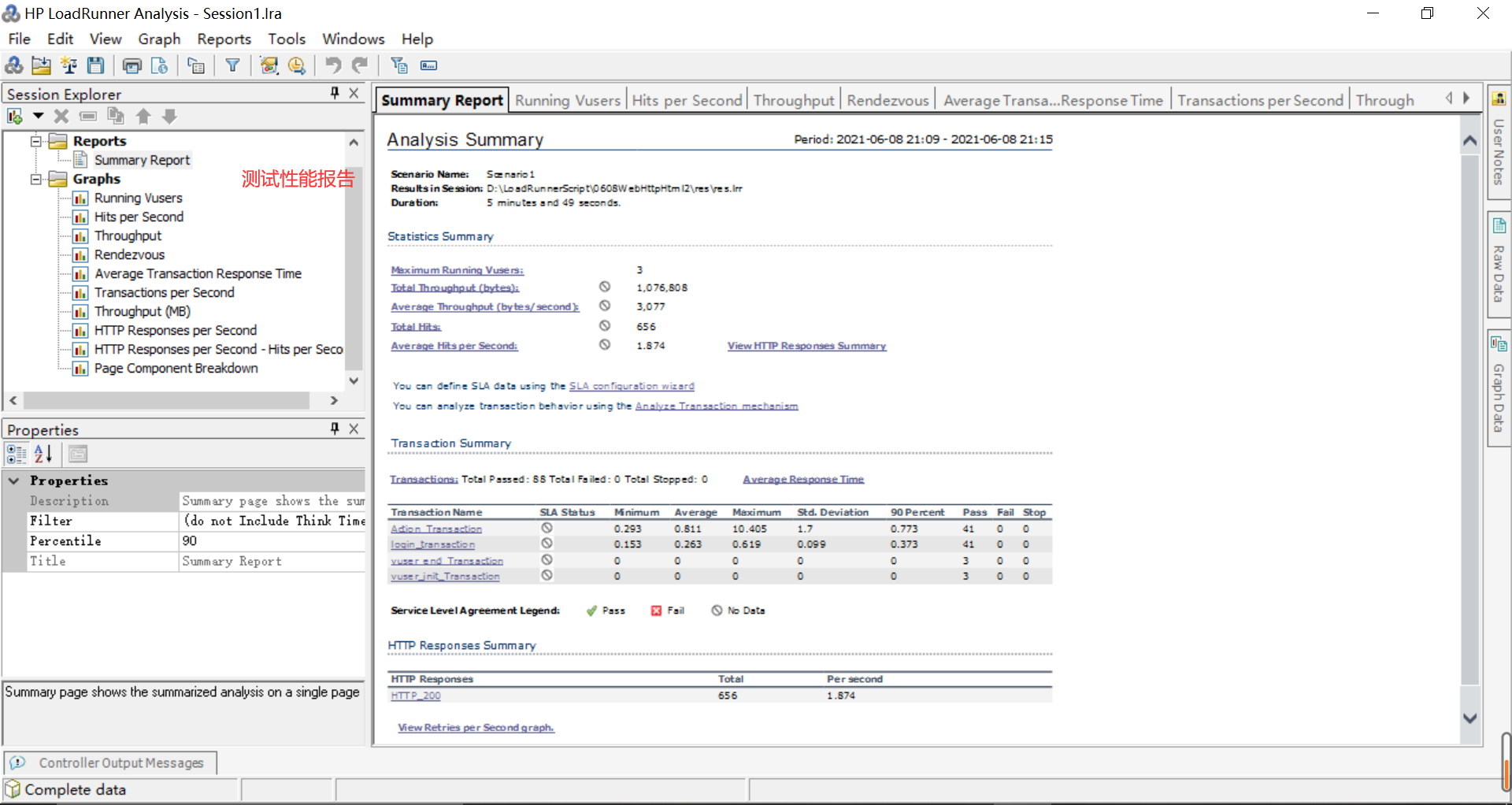Viewport: 1512px width, 805px height.
Task: Toggle the Properties panel pin
Action: (335, 428)
